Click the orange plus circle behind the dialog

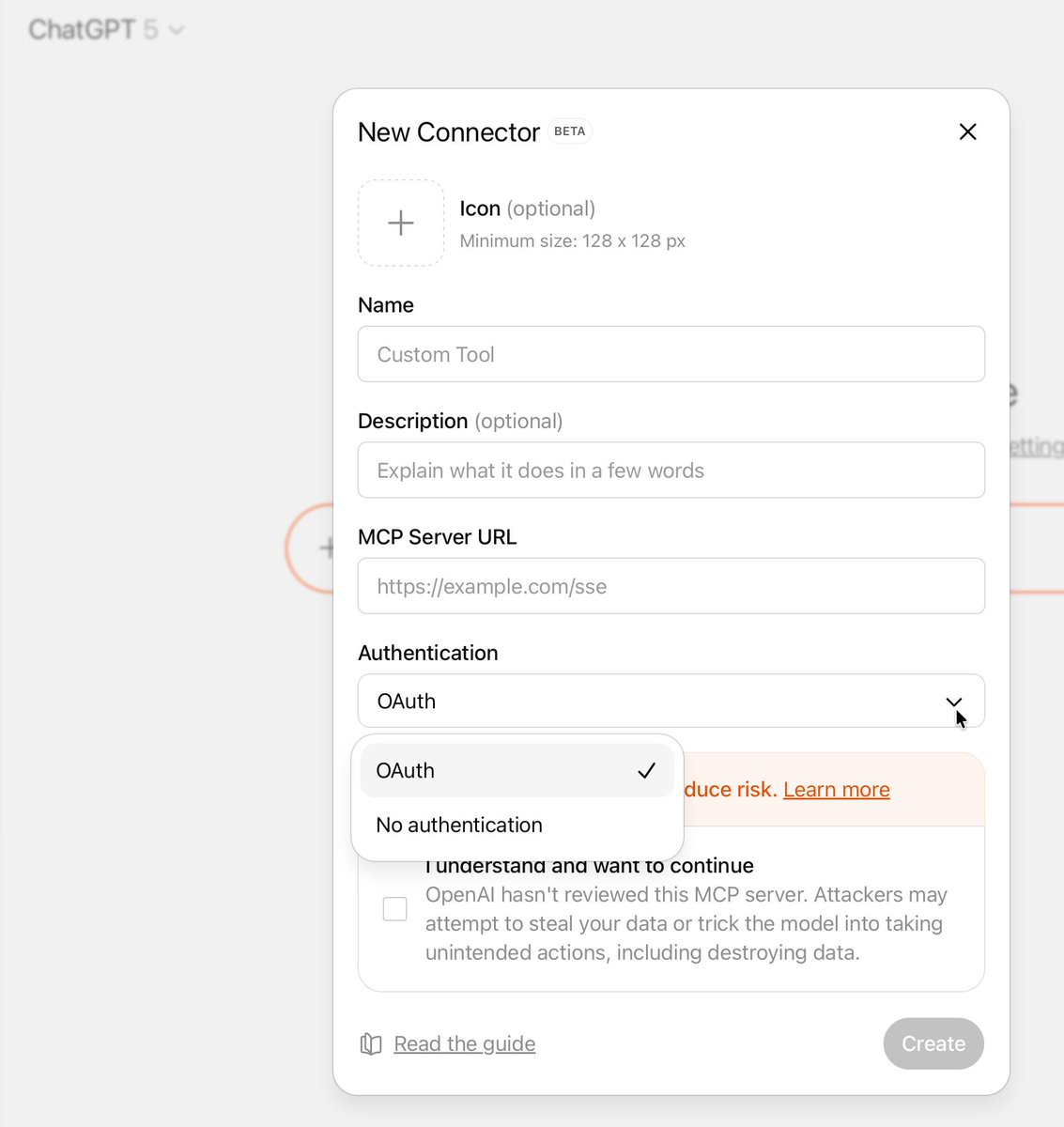point(328,548)
